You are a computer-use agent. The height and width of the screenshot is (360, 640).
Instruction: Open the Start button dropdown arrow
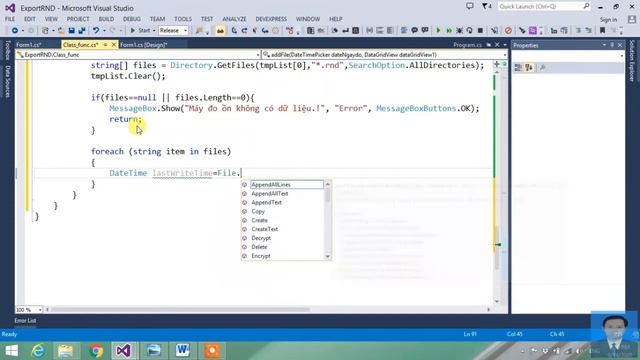(x=154, y=31)
